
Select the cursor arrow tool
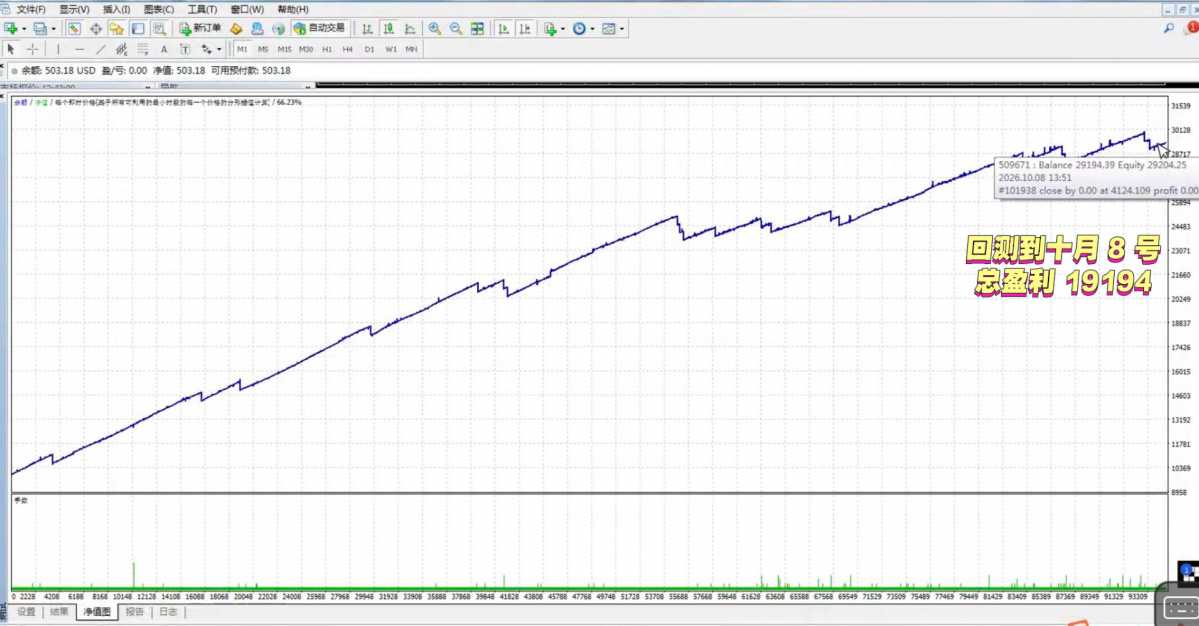[x=11, y=49]
